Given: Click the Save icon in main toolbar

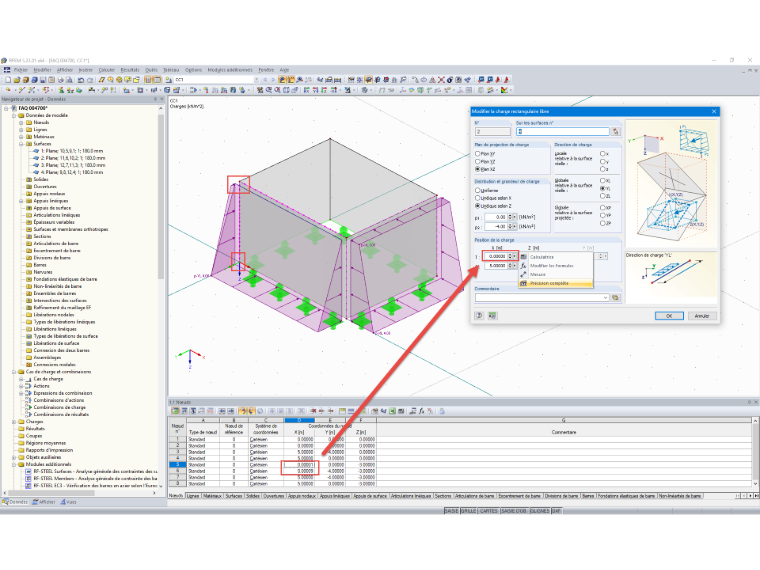Looking at the screenshot, I should tap(43, 80).
